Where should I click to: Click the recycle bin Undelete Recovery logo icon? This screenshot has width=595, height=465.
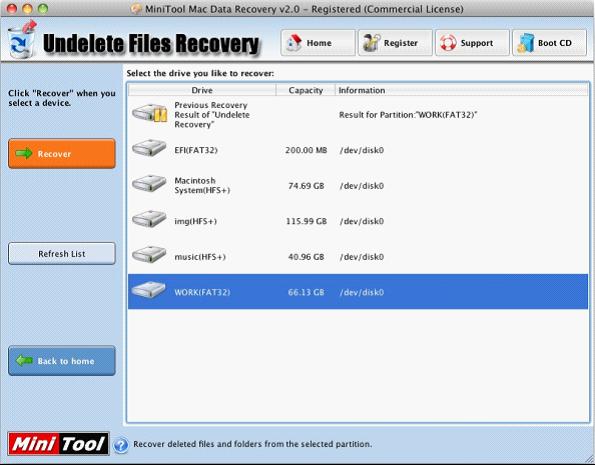click(x=22, y=40)
